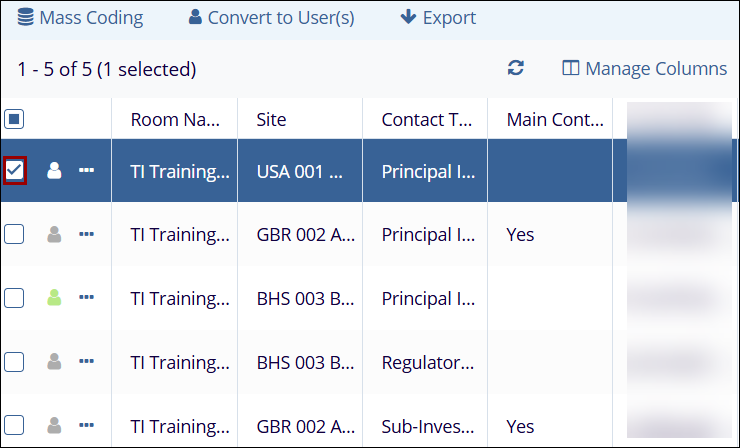Export the contact list

pos(438,18)
